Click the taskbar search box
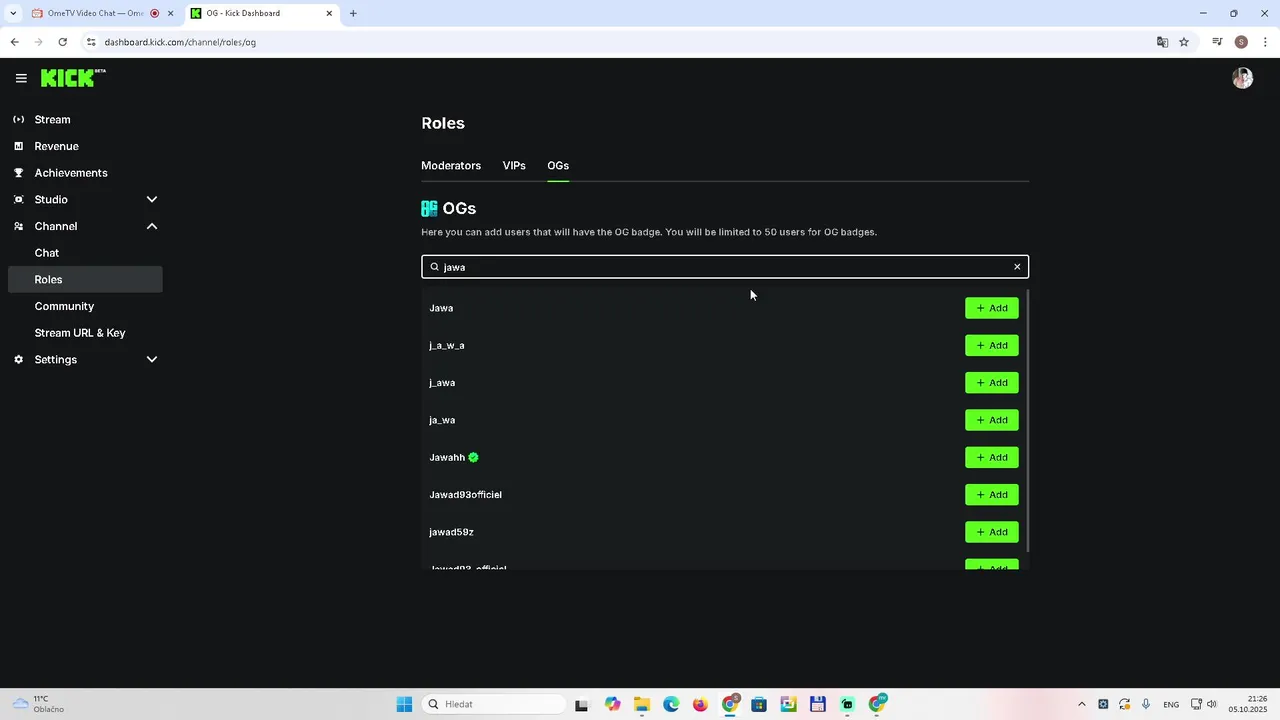Viewport: 1280px width, 720px height. 494,704
